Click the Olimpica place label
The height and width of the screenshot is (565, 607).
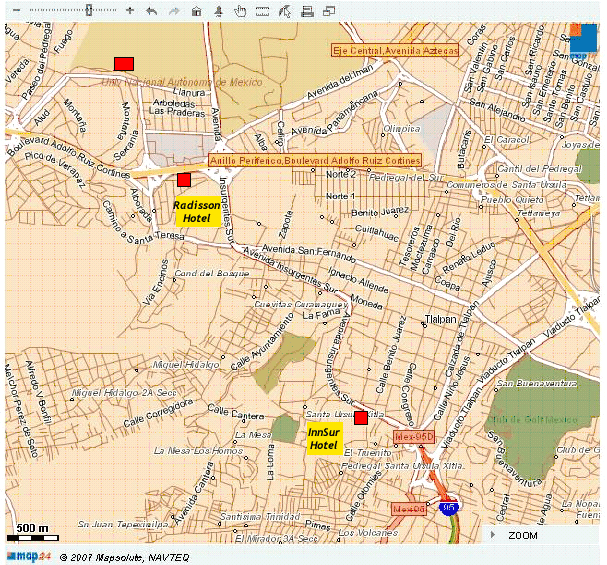pos(401,129)
